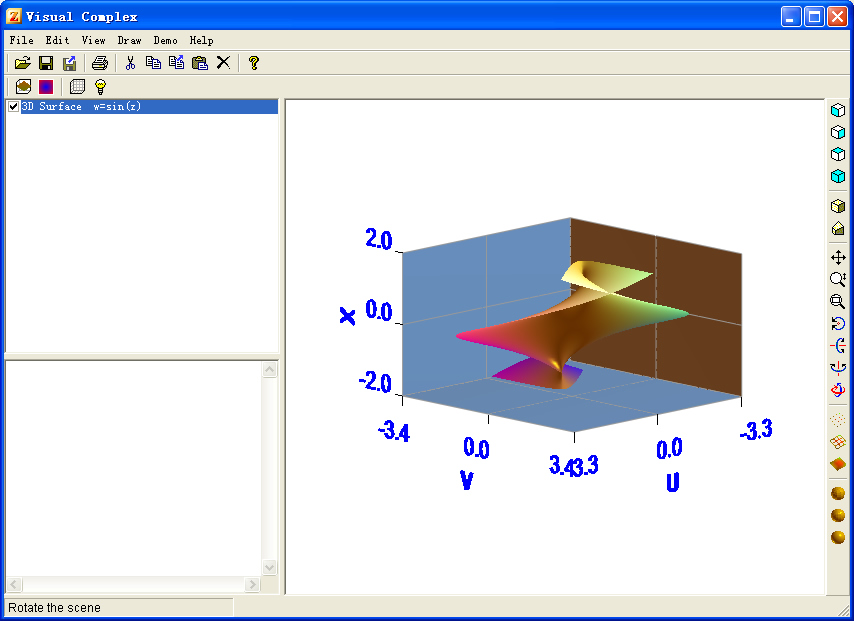Click the Help question mark icon

tap(253, 62)
